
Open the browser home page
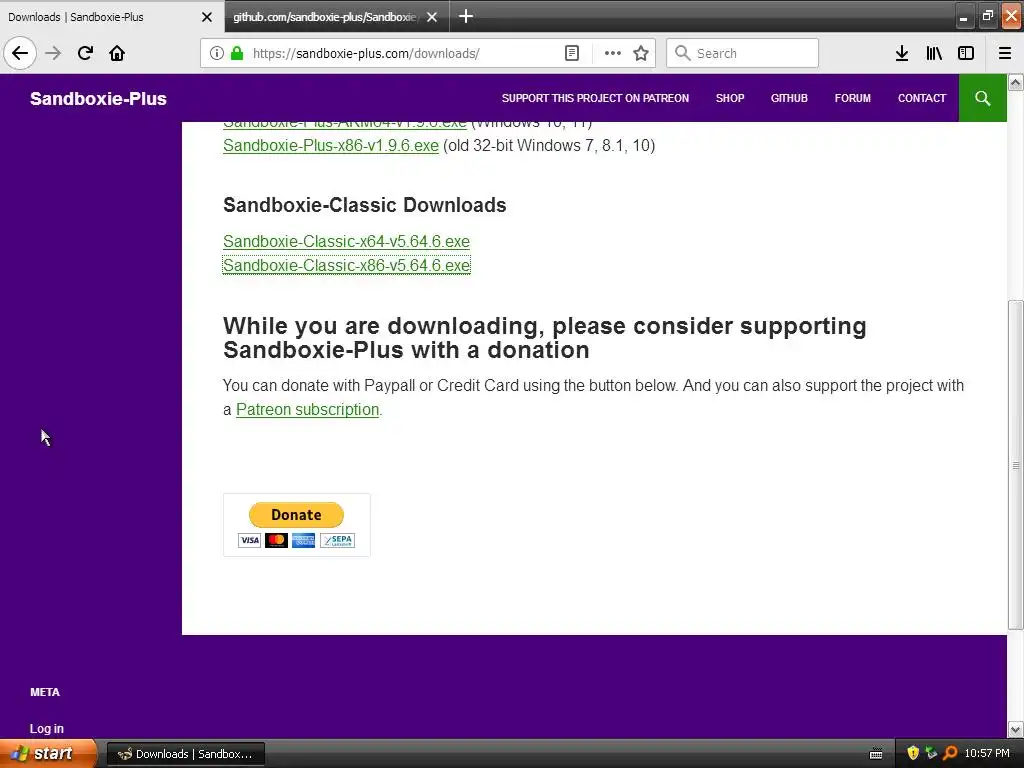[117, 53]
